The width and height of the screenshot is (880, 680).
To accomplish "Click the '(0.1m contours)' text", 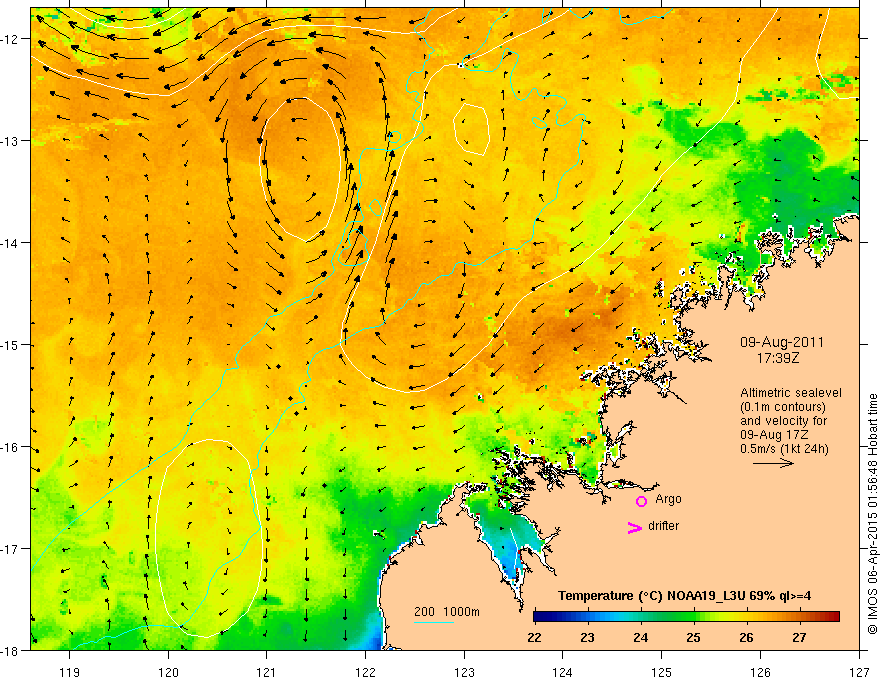I will coord(783,407).
